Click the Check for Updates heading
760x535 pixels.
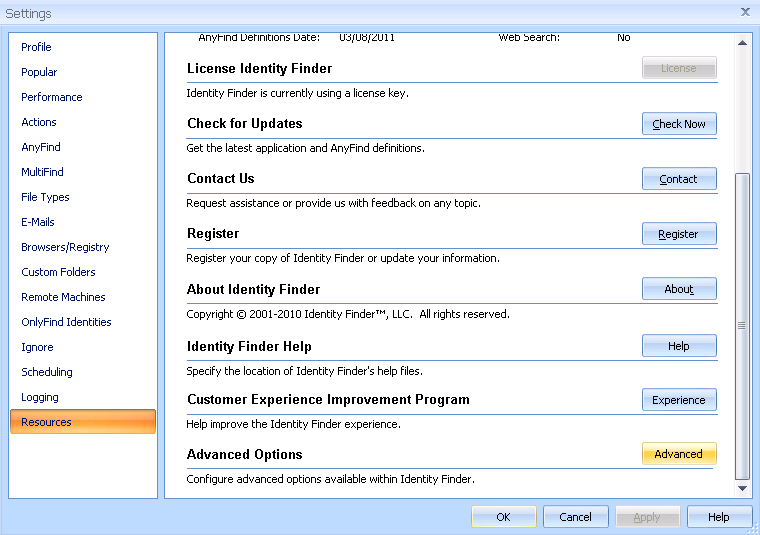click(245, 124)
